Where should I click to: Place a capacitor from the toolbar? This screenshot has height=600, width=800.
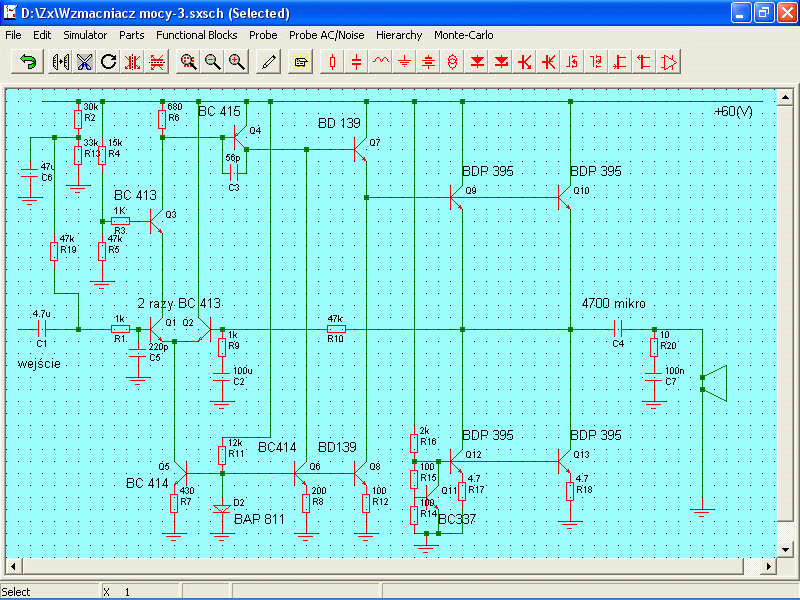tap(357, 62)
